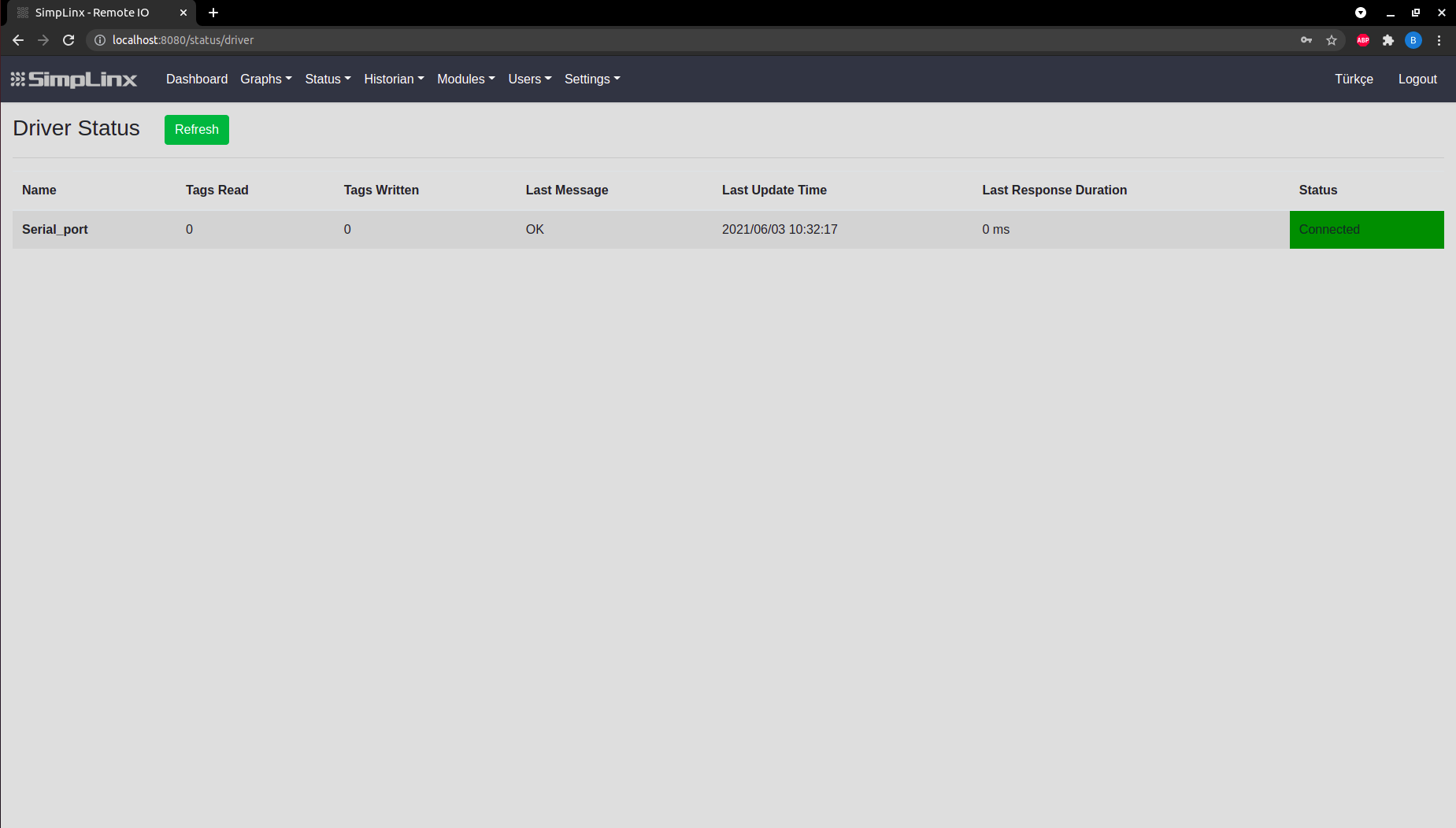Log out of SimpLinx
The width and height of the screenshot is (1456, 828).
[x=1417, y=79]
